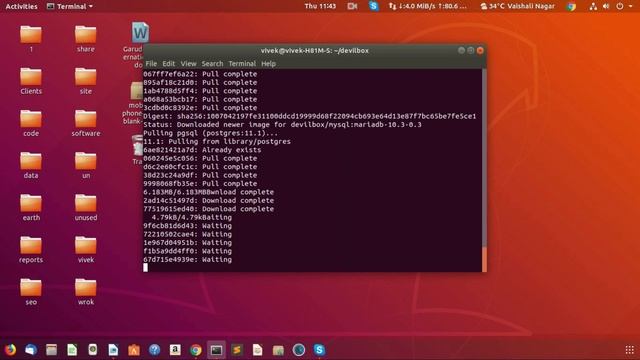The image size is (640, 360).
Task: Select the 'reports' desktop folder
Action: [31, 249]
